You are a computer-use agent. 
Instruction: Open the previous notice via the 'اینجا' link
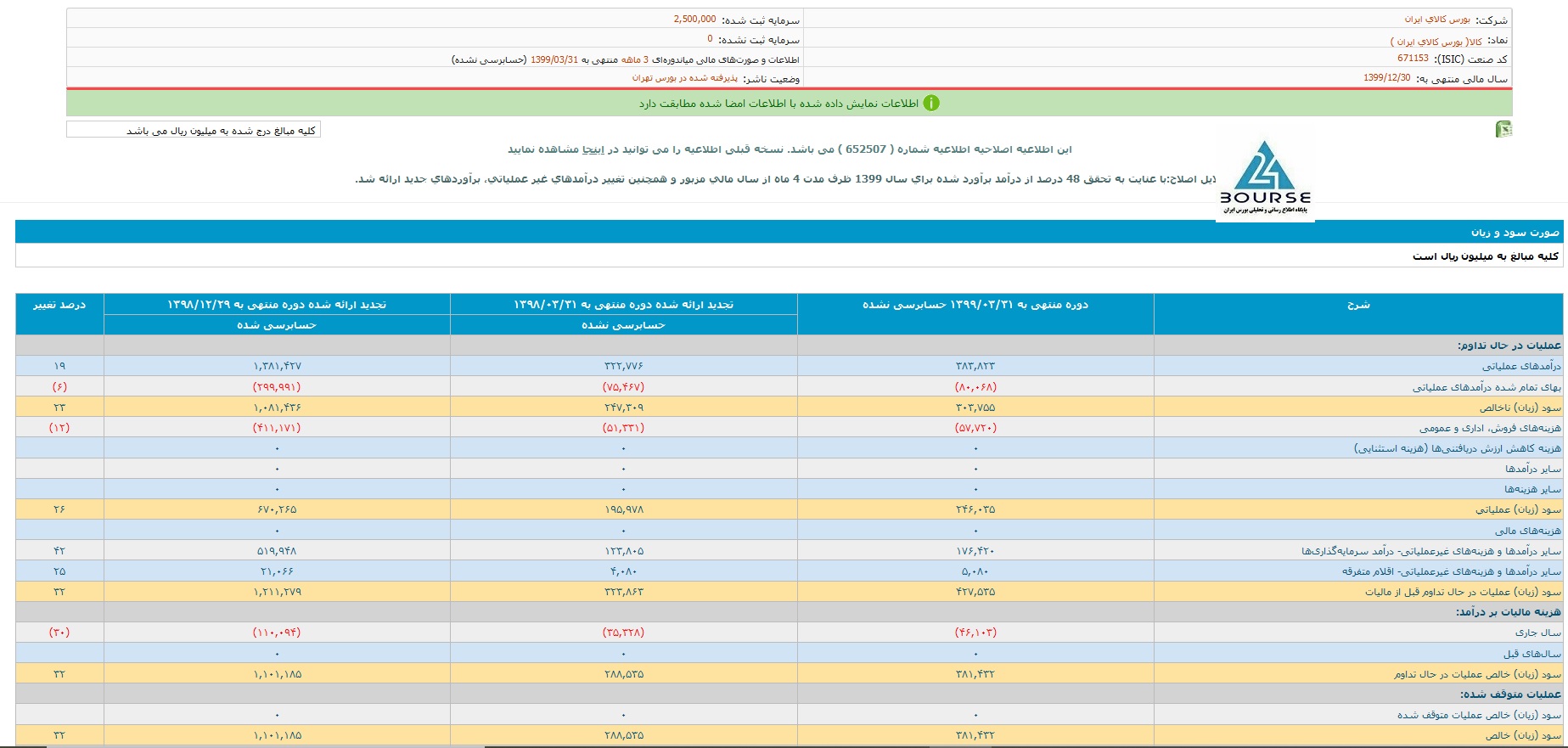click(593, 149)
